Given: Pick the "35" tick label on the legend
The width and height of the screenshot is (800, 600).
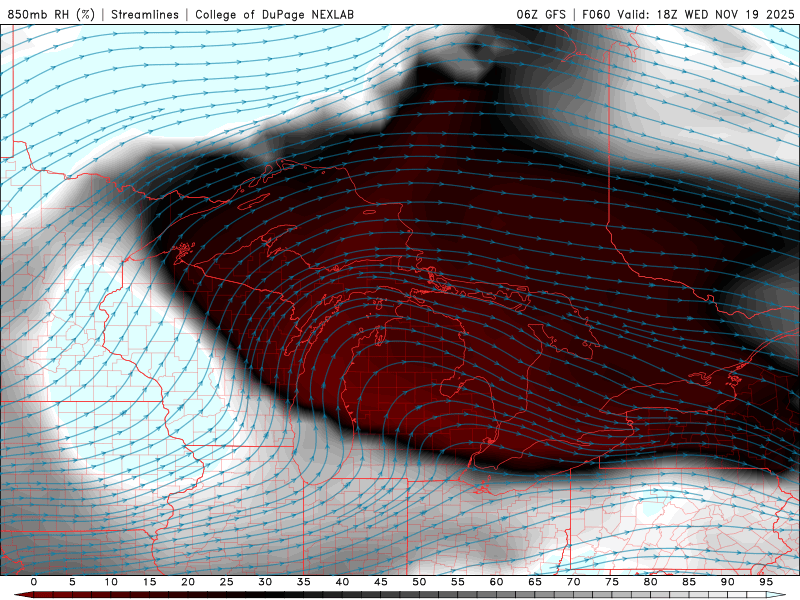Looking at the screenshot, I should coord(304,582).
